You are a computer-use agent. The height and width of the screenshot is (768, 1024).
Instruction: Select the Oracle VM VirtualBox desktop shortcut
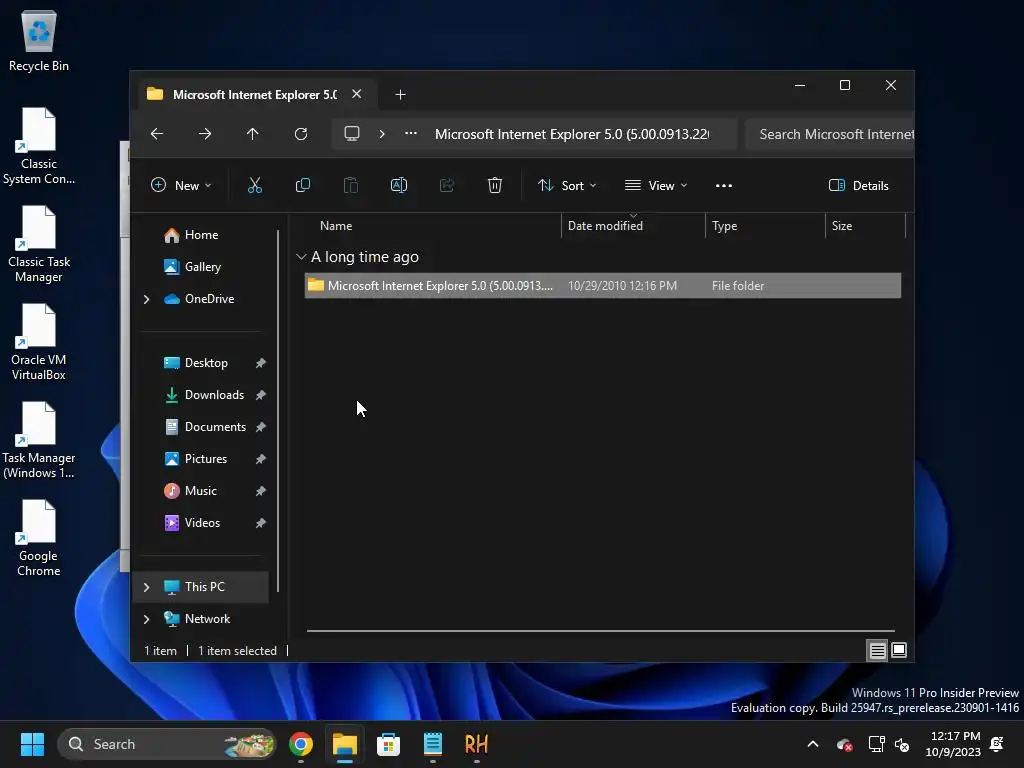click(x=39, y=342)
